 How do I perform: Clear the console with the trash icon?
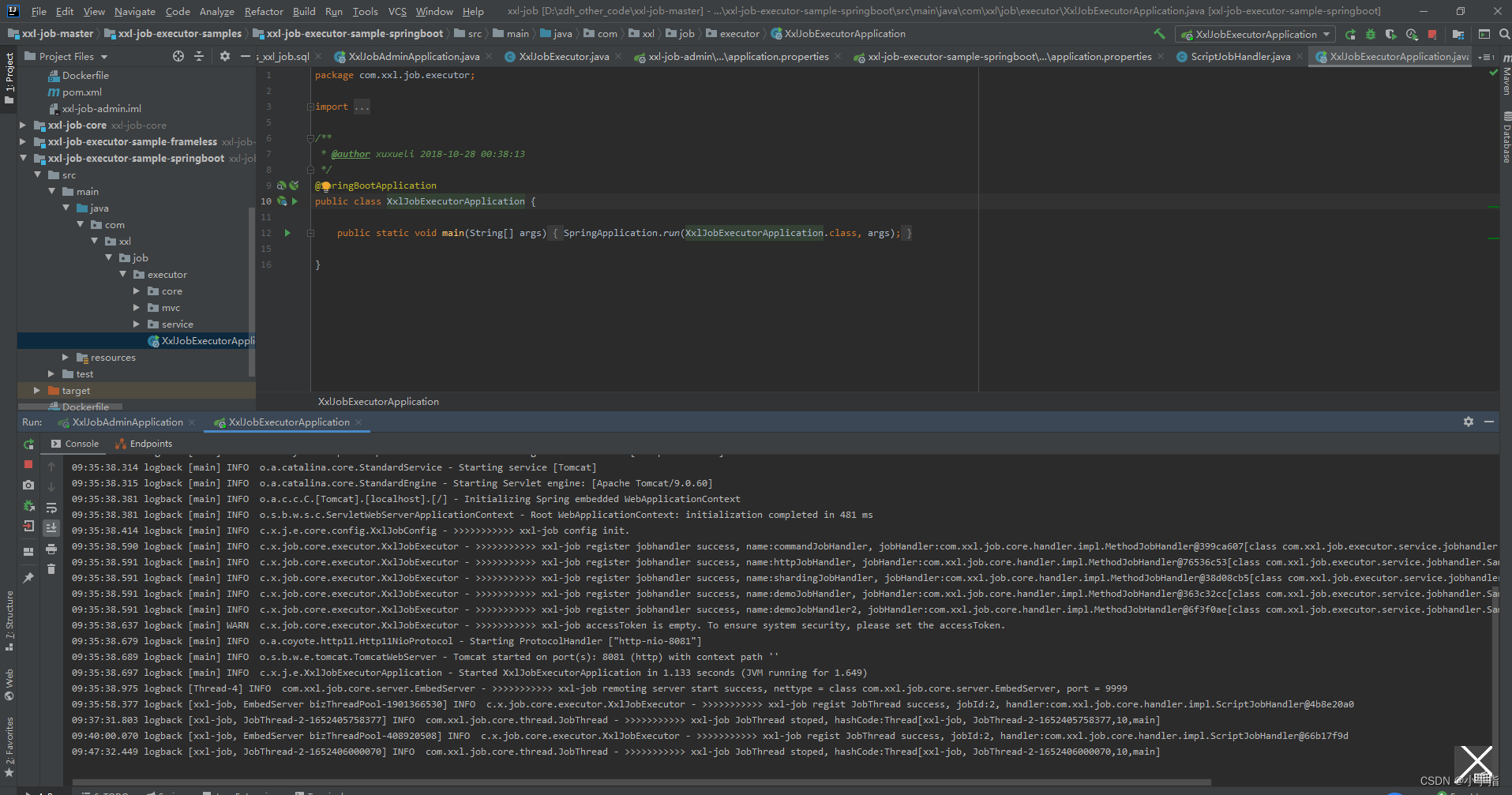tap(51, 568)
